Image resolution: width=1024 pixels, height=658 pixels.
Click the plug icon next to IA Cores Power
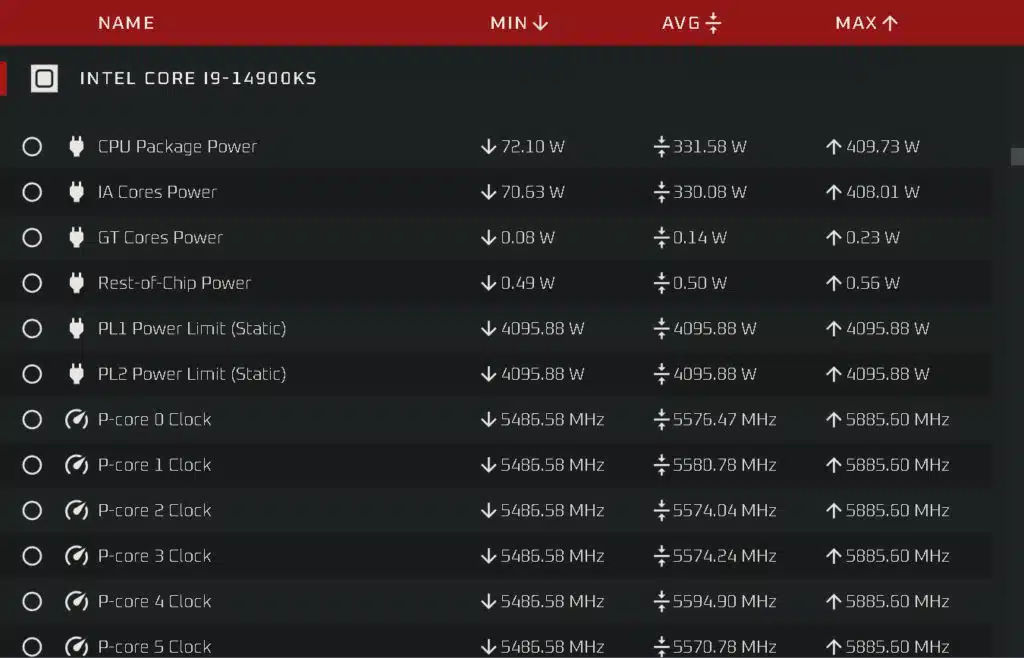click(76, 192)
